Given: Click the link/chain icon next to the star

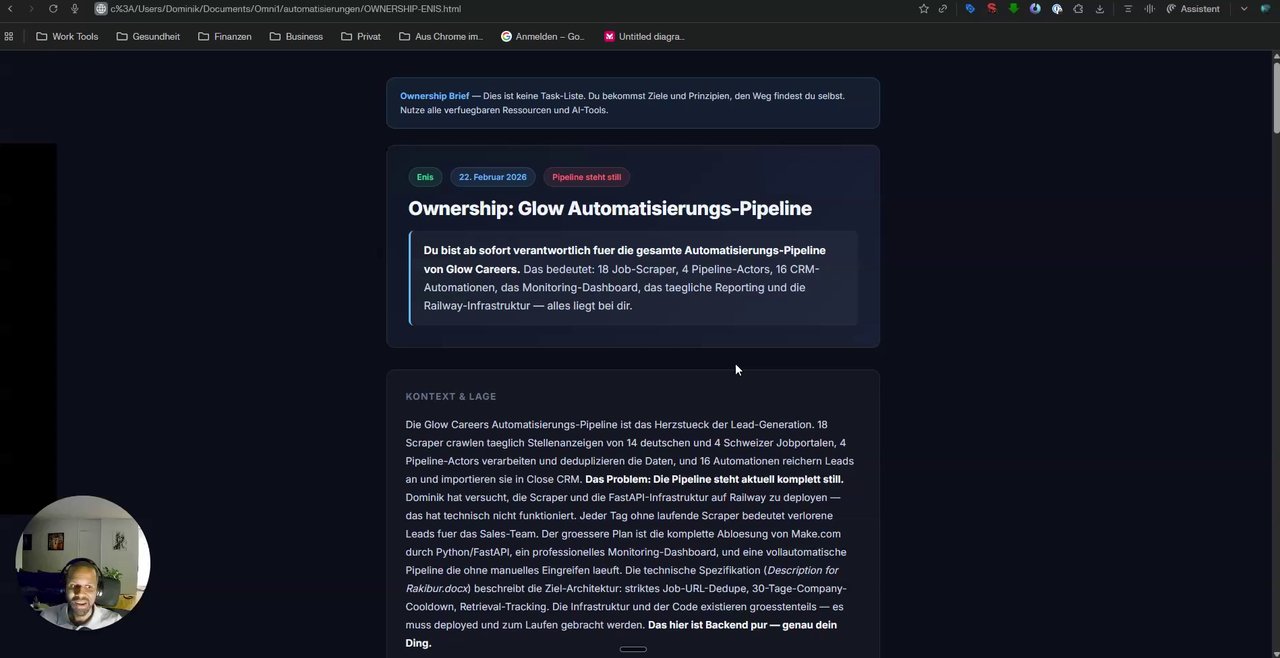Looking at the screenshot, I should click(943, 9).
